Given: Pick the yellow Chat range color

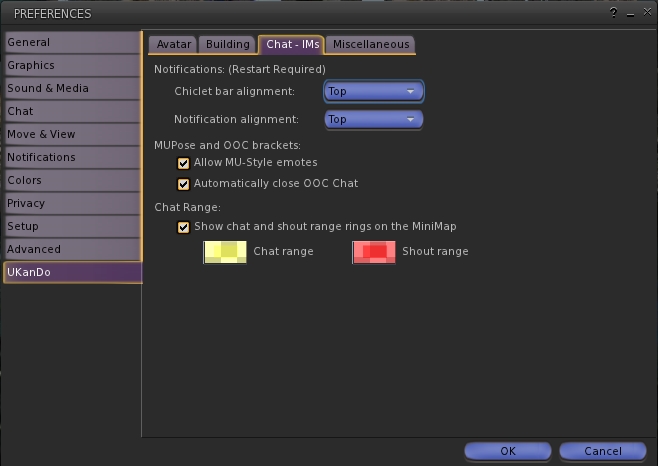Looking at the screenshot, I should click(x=225, y=252).
